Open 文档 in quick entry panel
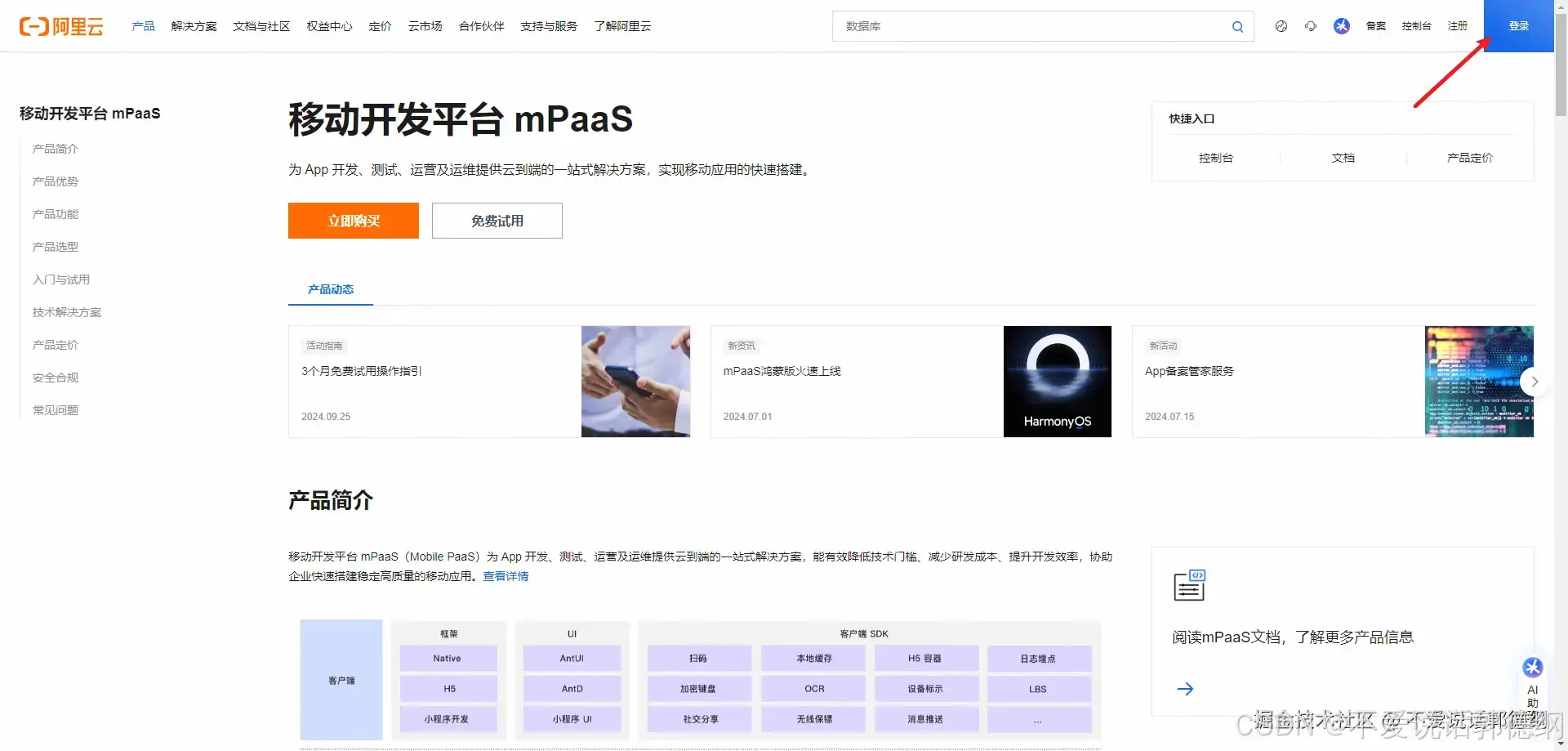Image resolution: width=1568 pixels, height=751 pixels. click(x=1343, y=158)
